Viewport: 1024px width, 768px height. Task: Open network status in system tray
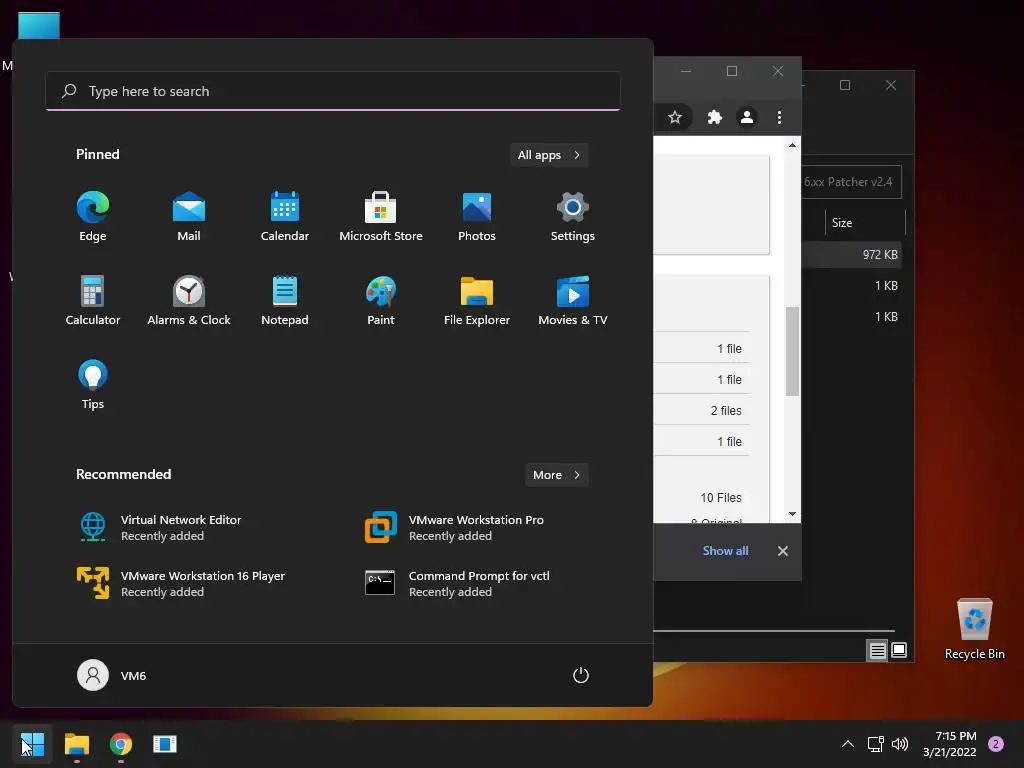tap(875, 744)
